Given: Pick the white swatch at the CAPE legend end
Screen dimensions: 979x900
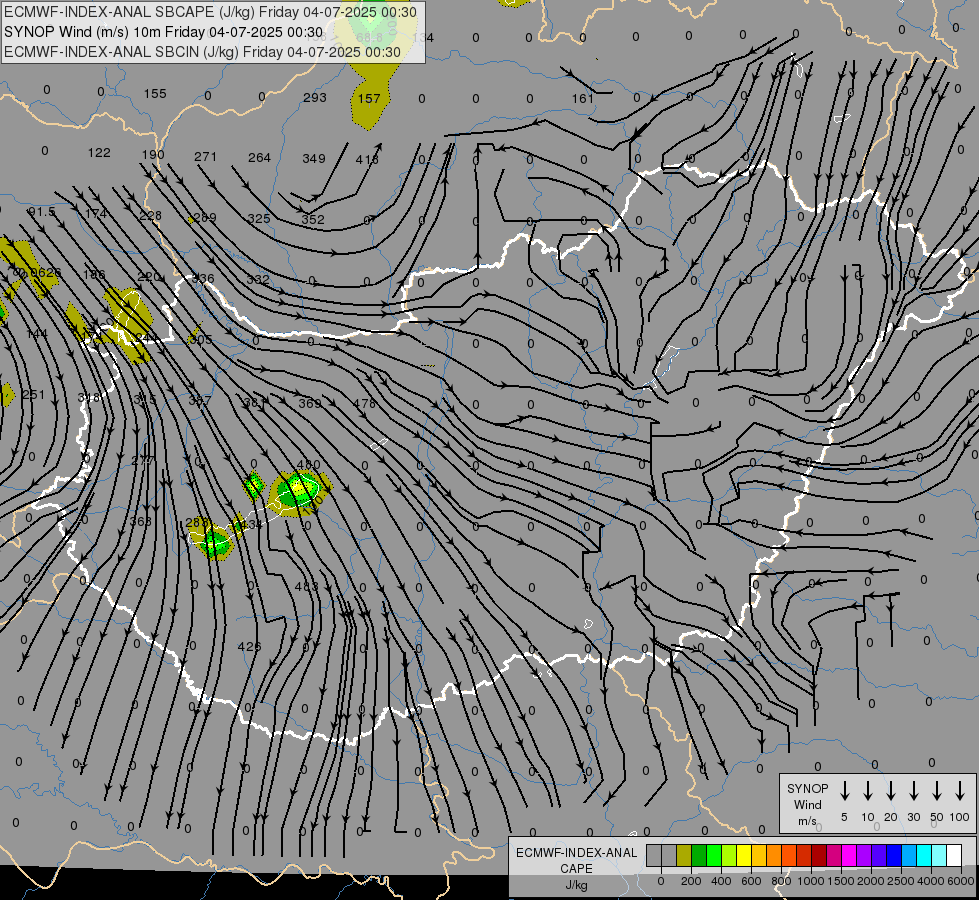Looking at the screenshot, I should tap(954, 856).
